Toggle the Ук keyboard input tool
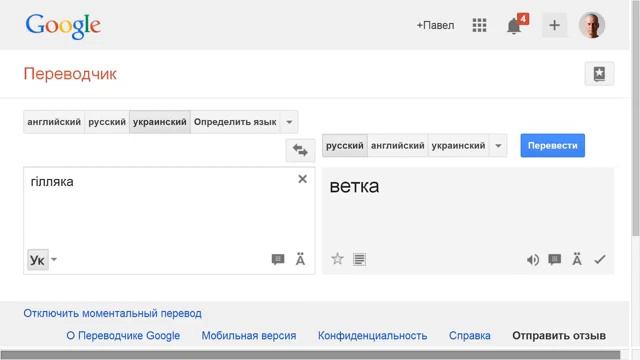Viewport: 640px width, 360px height. coord(38,260)
